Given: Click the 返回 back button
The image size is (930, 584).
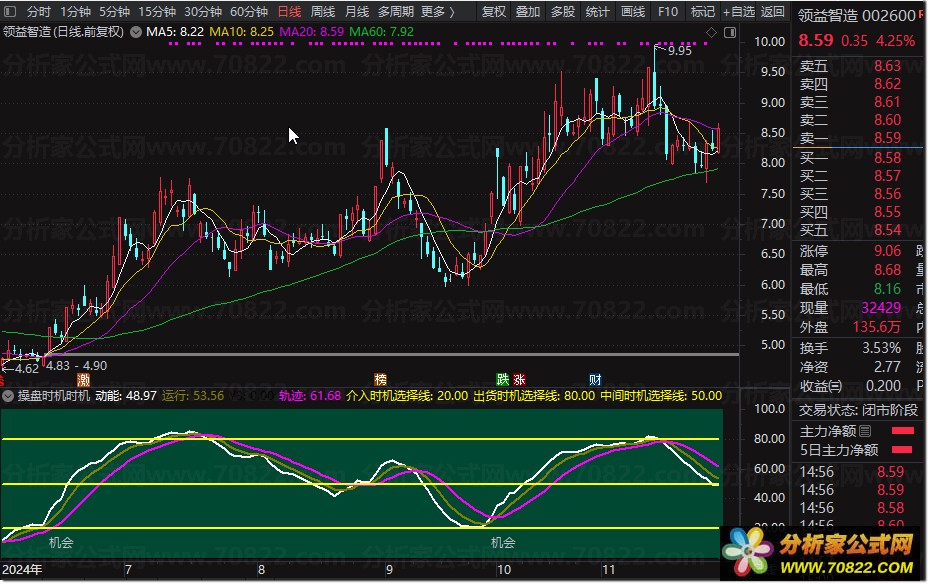Looking at the screenshot, I should (x=772, y=11).
